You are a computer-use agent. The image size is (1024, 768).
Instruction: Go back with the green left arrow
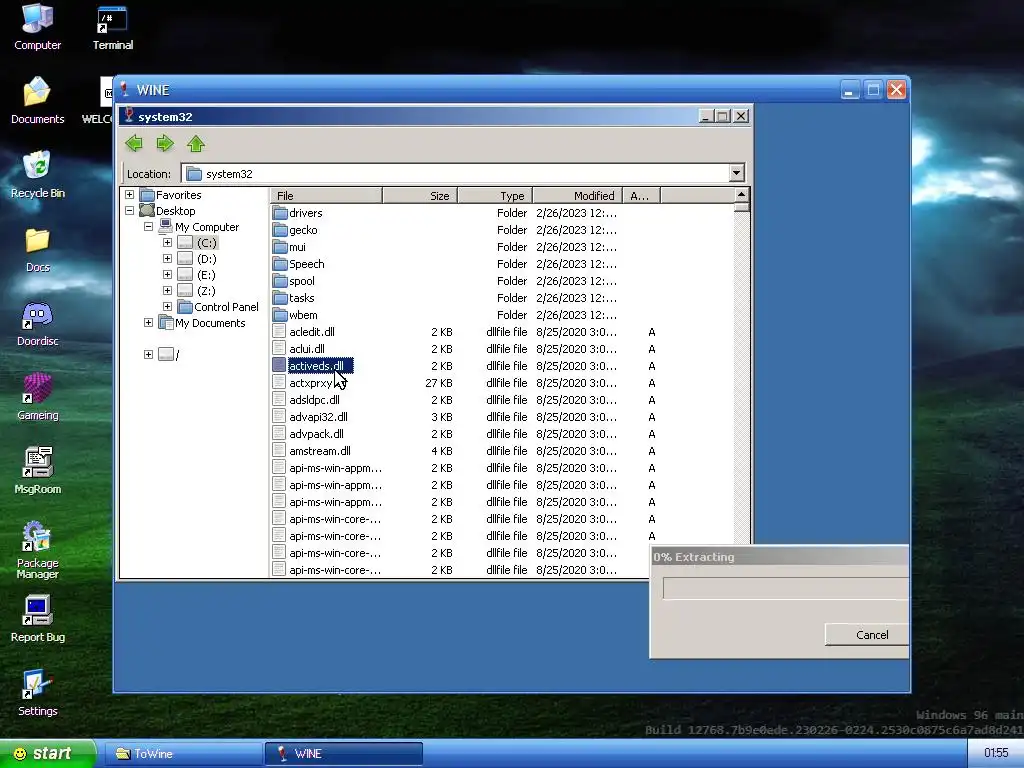(x=134, y=143)
